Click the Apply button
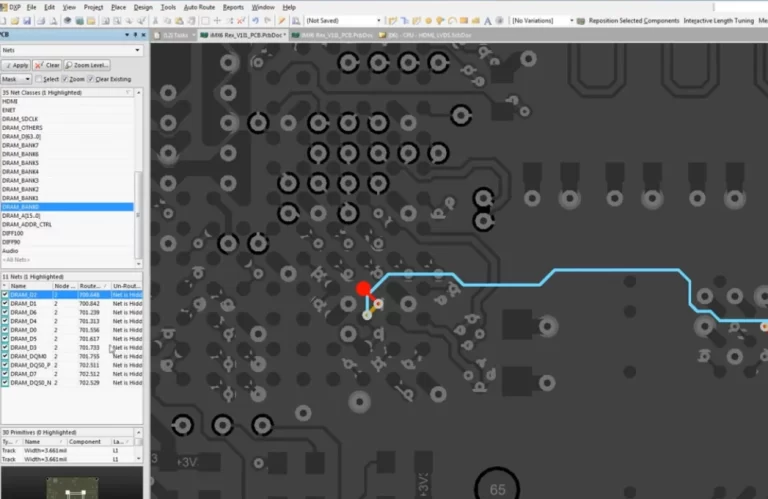Screen dimensions: 768x499 pos(16,65)
